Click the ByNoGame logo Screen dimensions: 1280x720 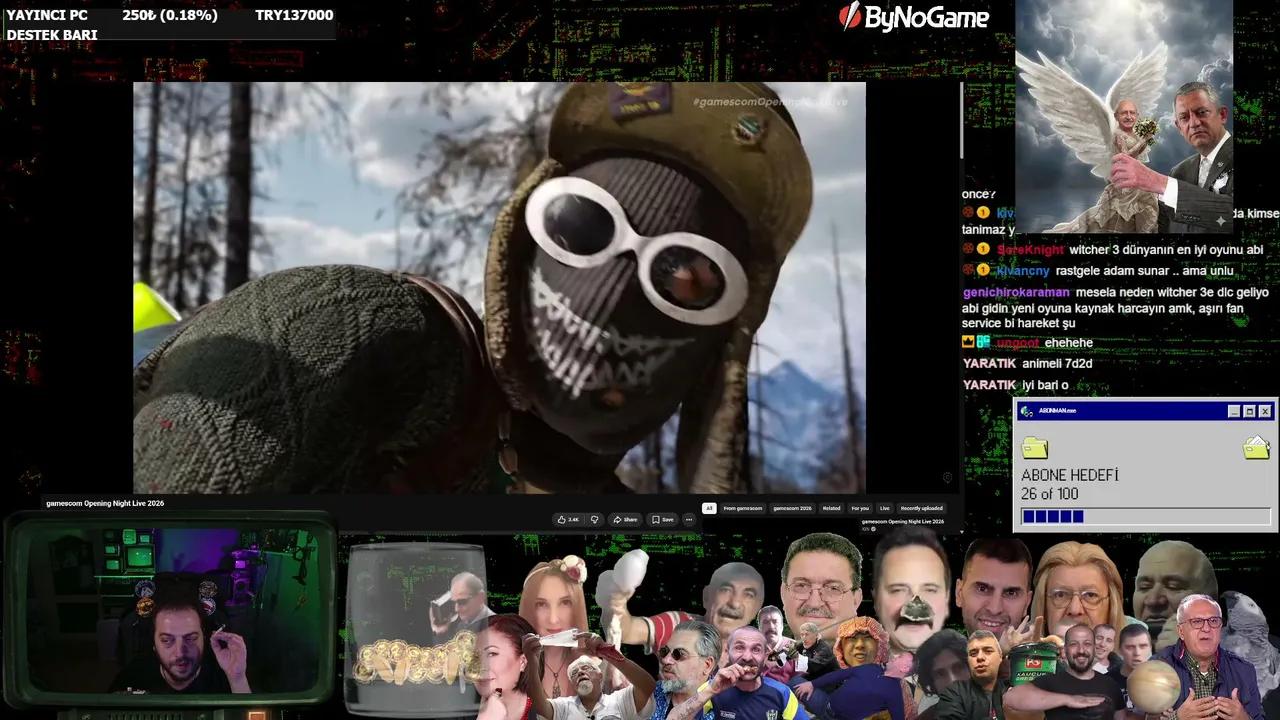(x=914, y=17)
